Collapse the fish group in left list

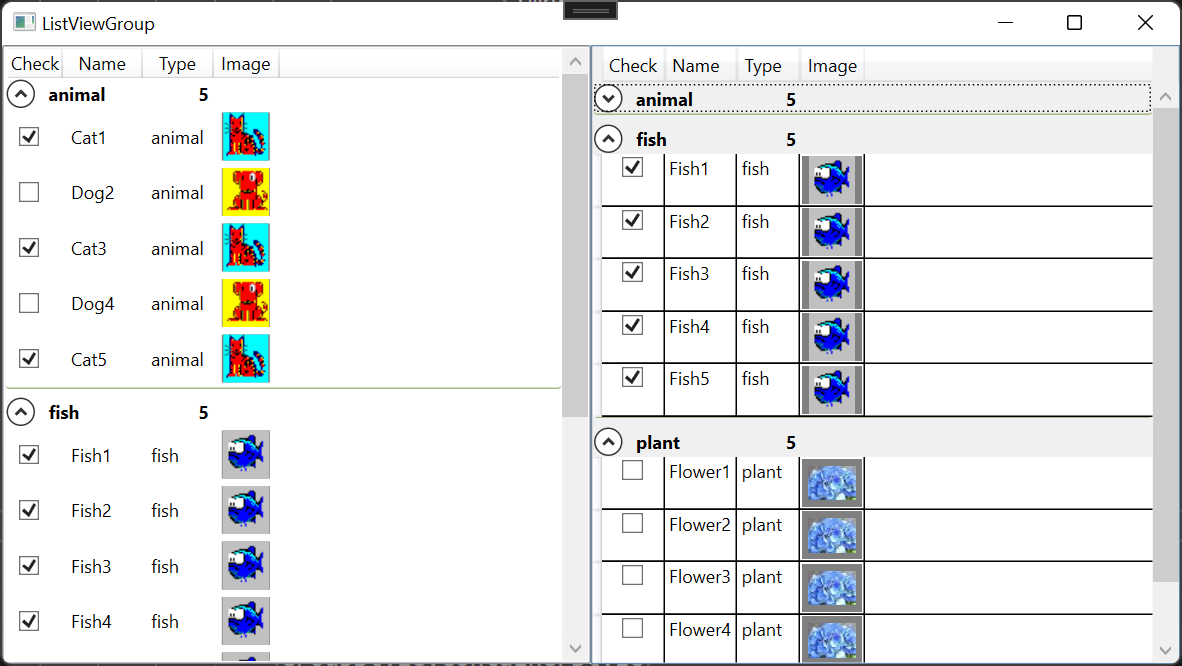click(21, 412)
